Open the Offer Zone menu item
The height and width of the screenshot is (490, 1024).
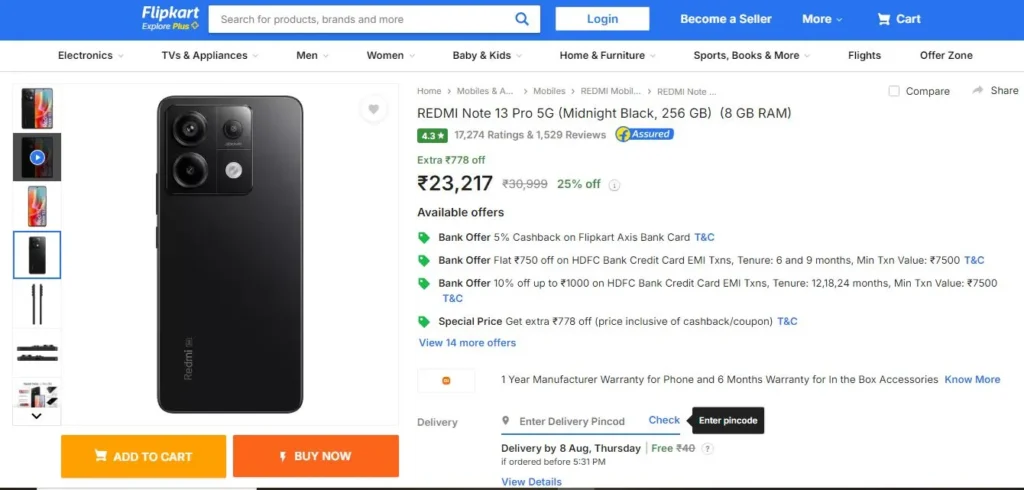click(x=946, y=56)
